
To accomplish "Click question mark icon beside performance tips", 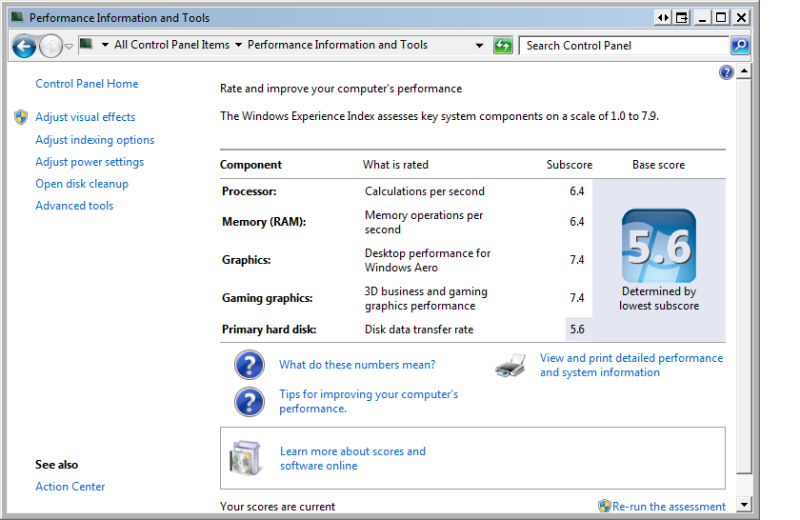I will pyautogui.click(x=249, y=402).
